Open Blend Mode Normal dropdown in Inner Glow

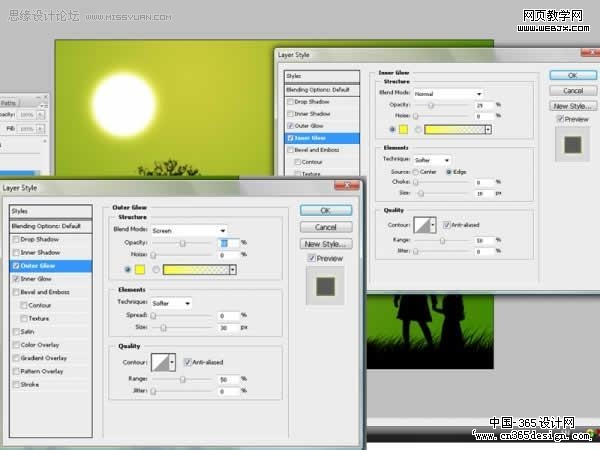(x=448, y=94)
